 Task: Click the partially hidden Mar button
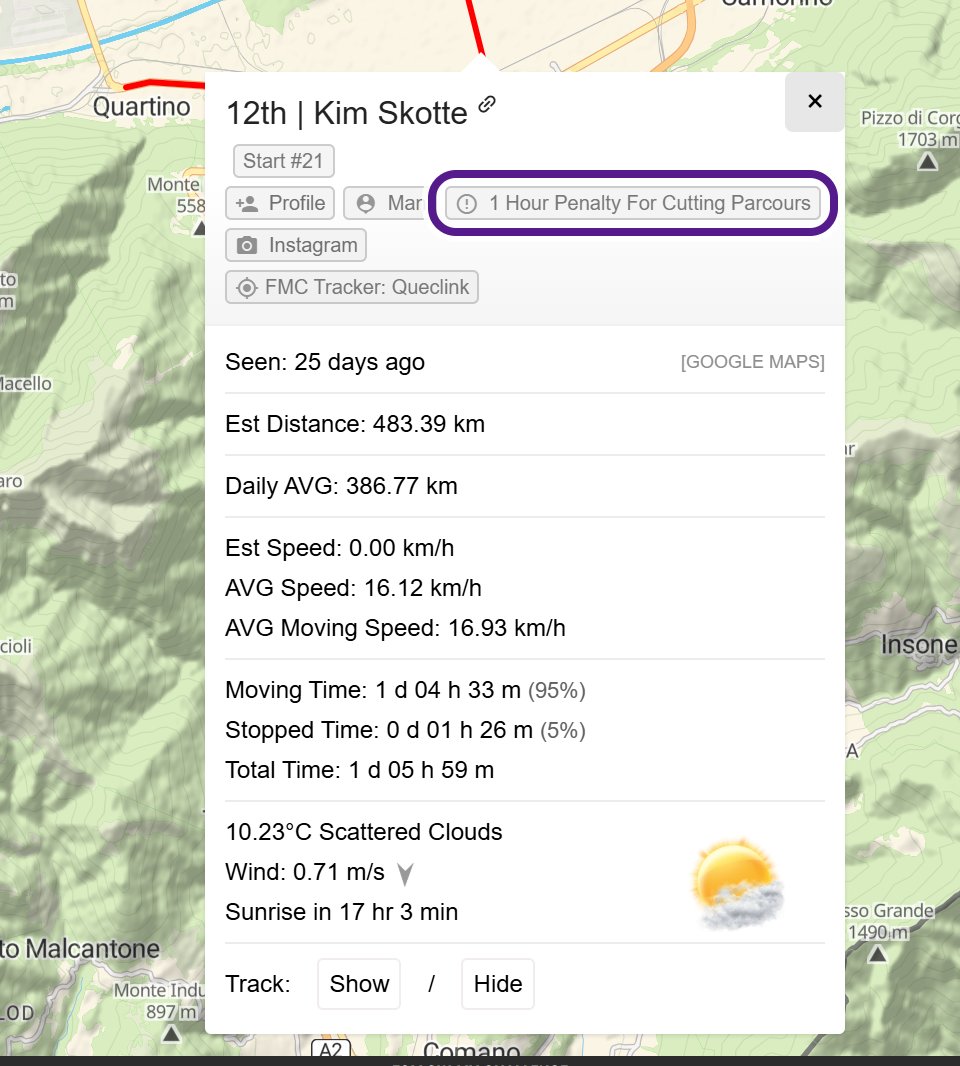(x=385, y=203)
